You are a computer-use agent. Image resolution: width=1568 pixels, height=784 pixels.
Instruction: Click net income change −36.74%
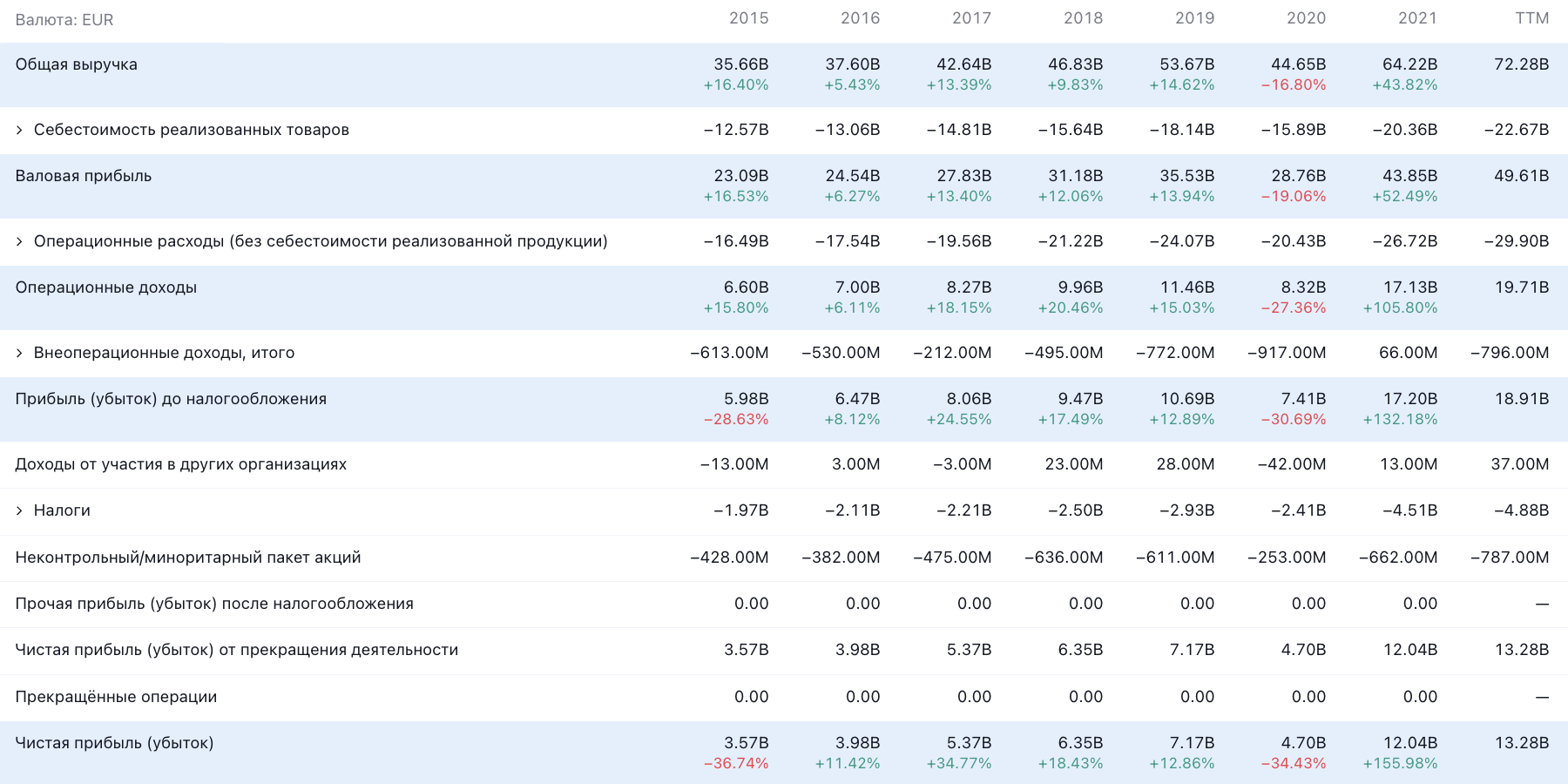736,764
